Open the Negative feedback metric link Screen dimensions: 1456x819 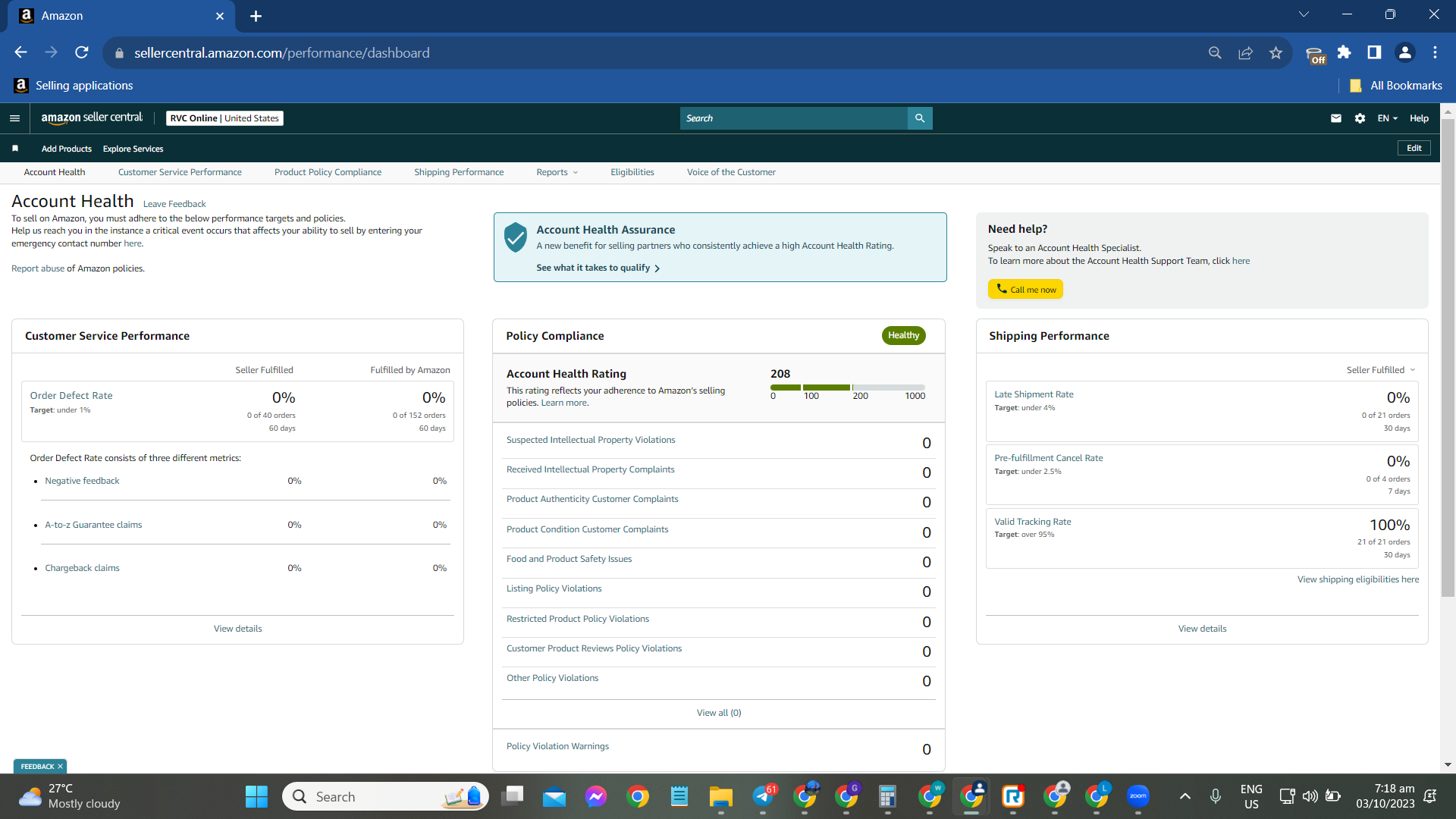click(82, 481)
